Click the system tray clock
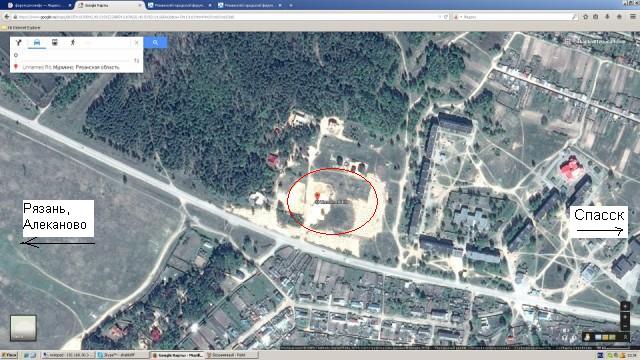 pos(632,355)
